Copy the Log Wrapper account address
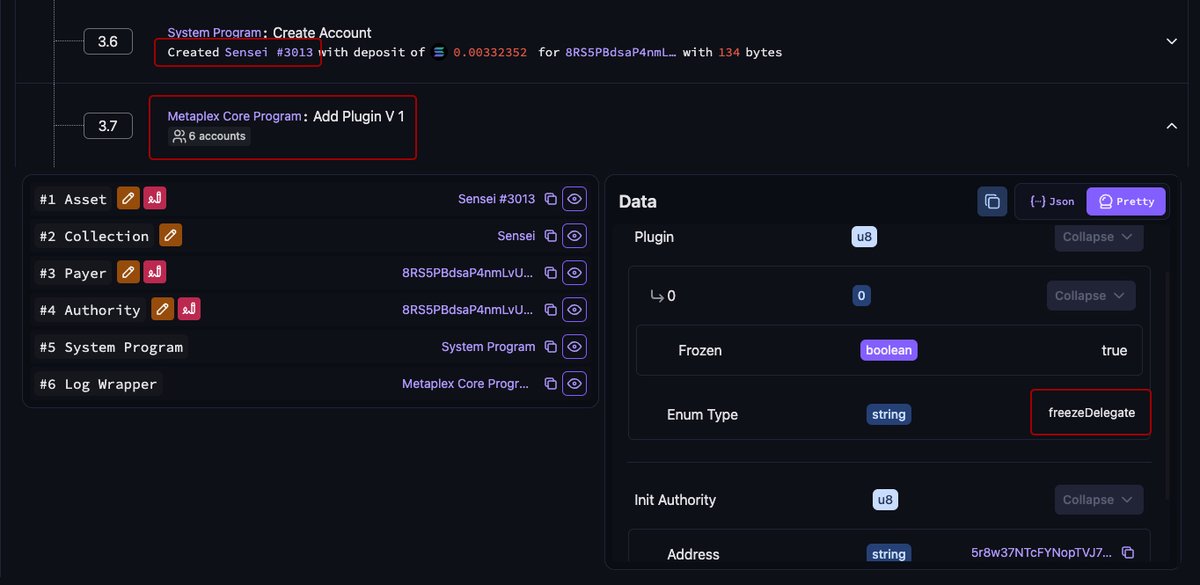This screenshot has height=585, width=1200. (x=550, y=384)
